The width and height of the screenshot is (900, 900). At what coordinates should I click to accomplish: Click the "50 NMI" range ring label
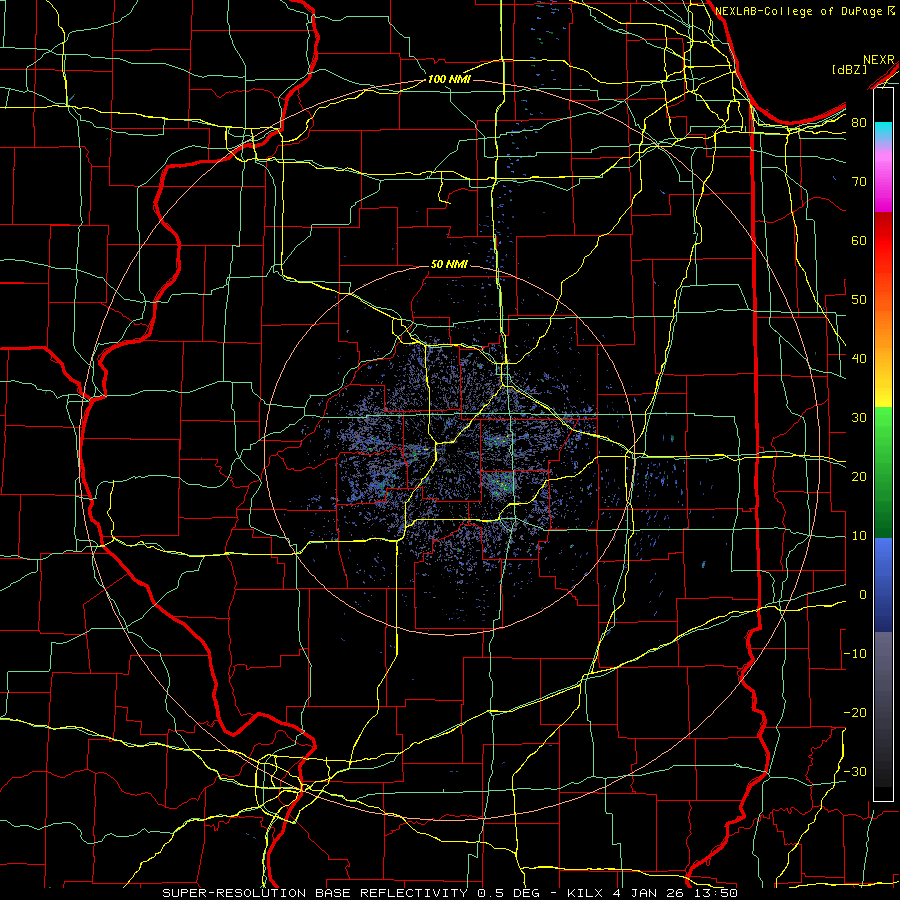pyautogui.click(x=449, y=264)
